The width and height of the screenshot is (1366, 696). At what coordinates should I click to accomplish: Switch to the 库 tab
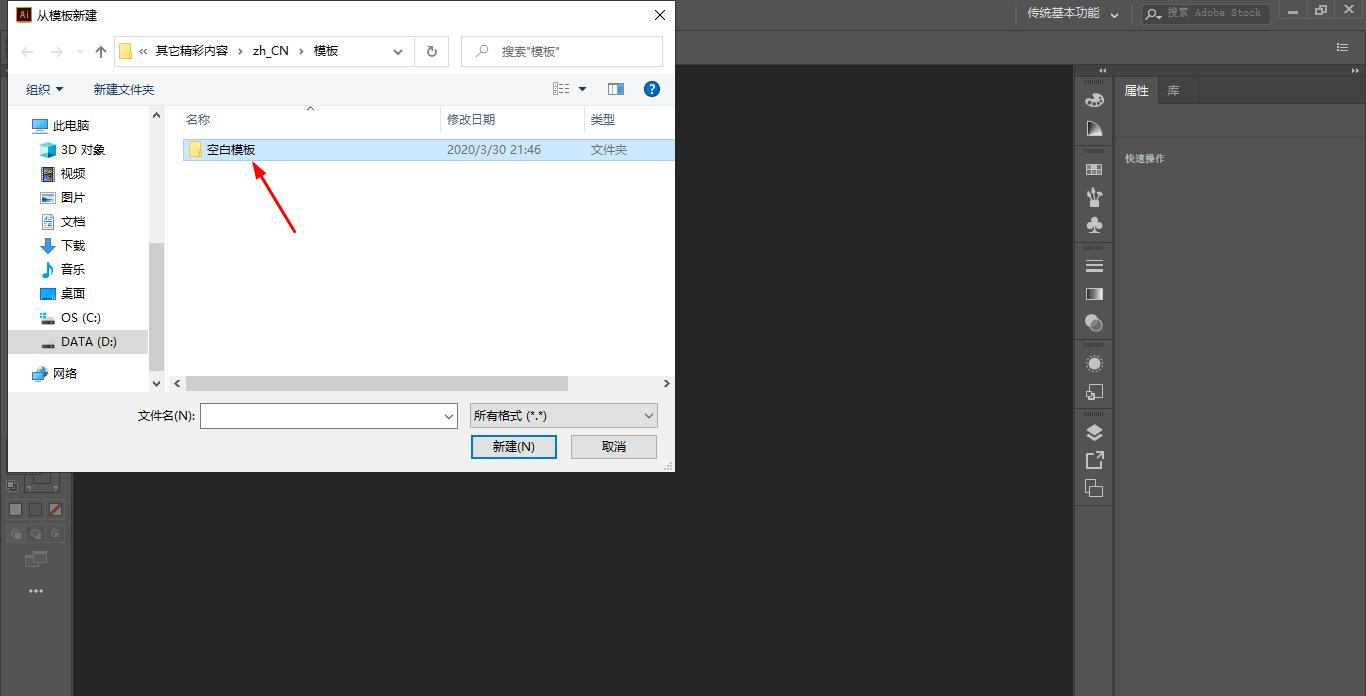pos(1174,90)
